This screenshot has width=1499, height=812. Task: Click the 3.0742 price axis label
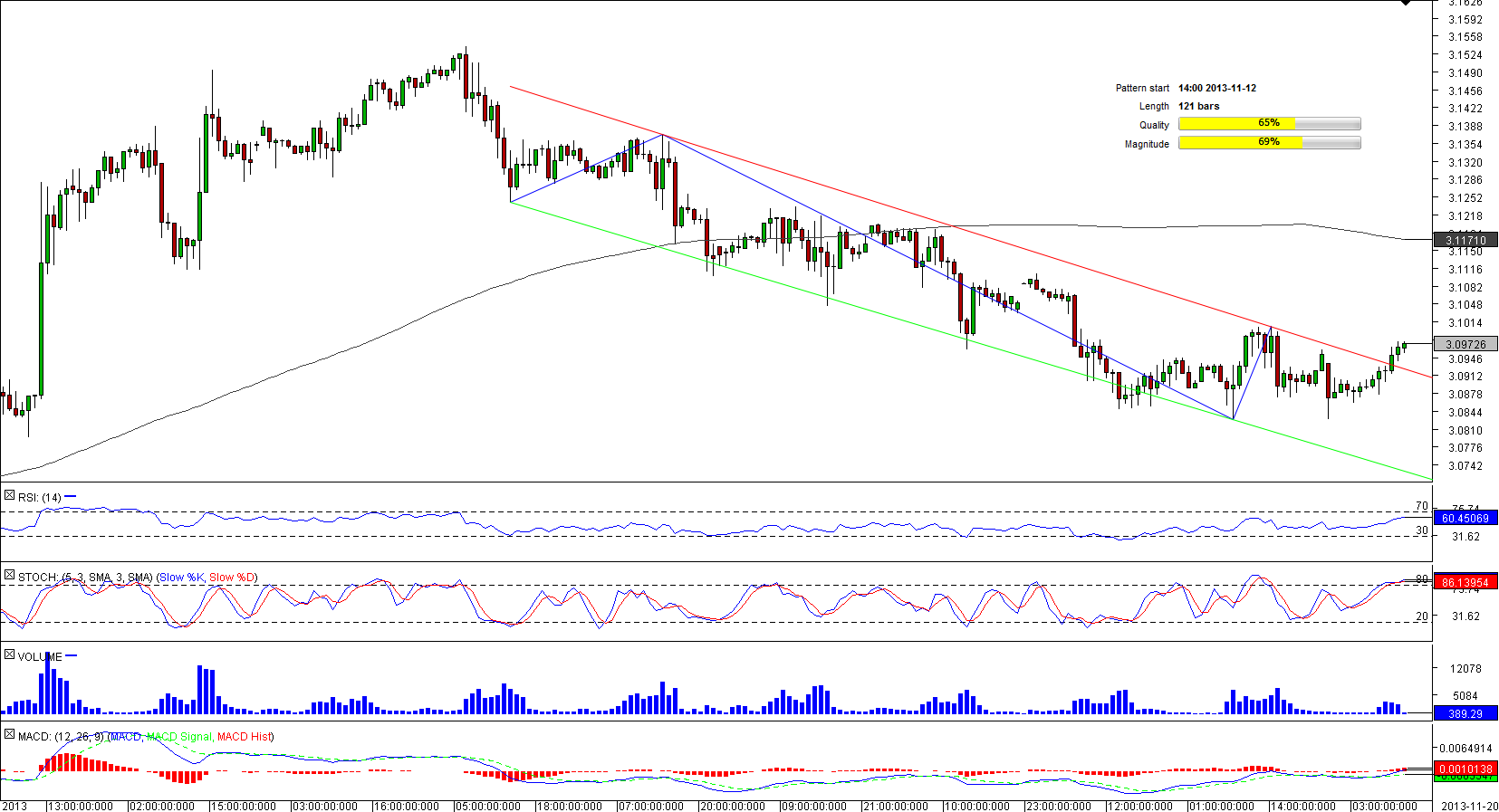pos(1465,466)
